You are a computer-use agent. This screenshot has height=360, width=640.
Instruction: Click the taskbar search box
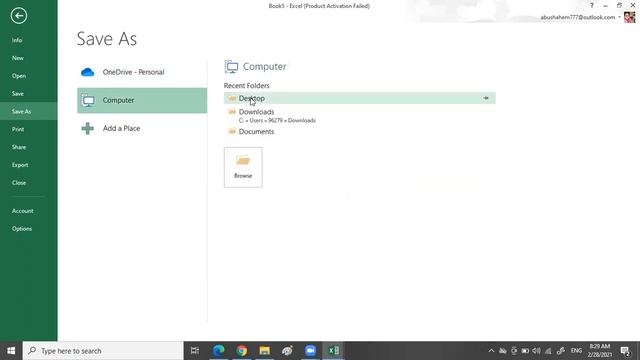click(x=103, y=351)
